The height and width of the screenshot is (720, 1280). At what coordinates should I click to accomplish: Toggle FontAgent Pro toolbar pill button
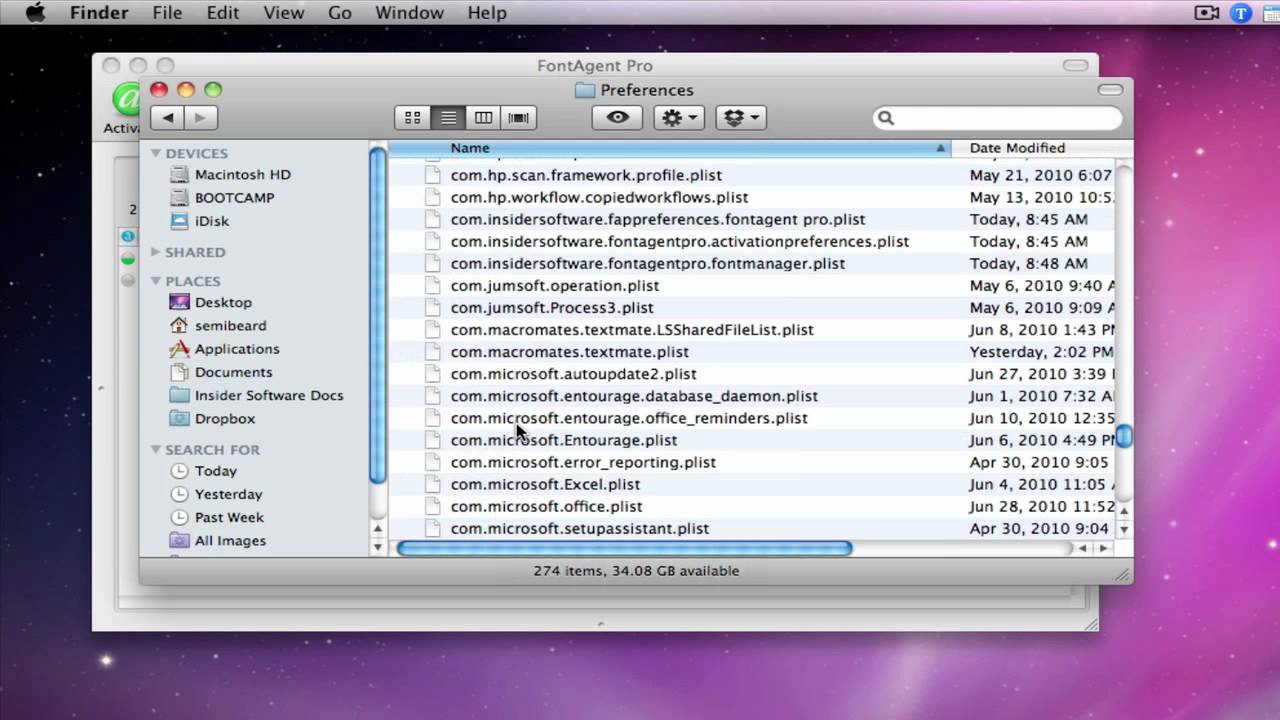(x=1075, y=66)
